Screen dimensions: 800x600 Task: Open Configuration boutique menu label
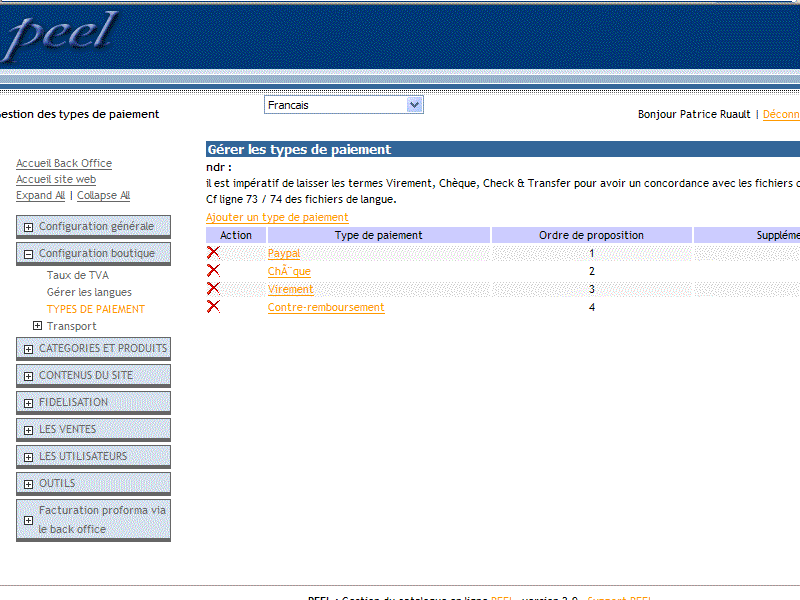tap(97, 253)
